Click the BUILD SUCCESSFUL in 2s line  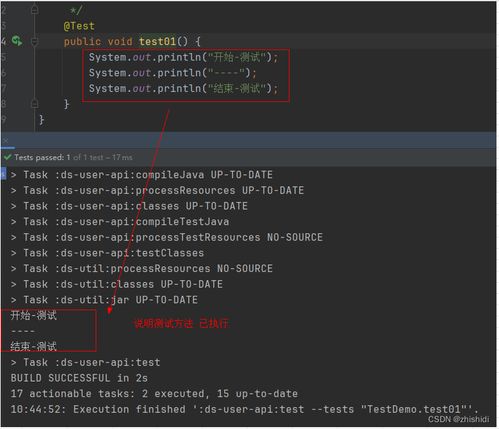click(x=79, y=378)
